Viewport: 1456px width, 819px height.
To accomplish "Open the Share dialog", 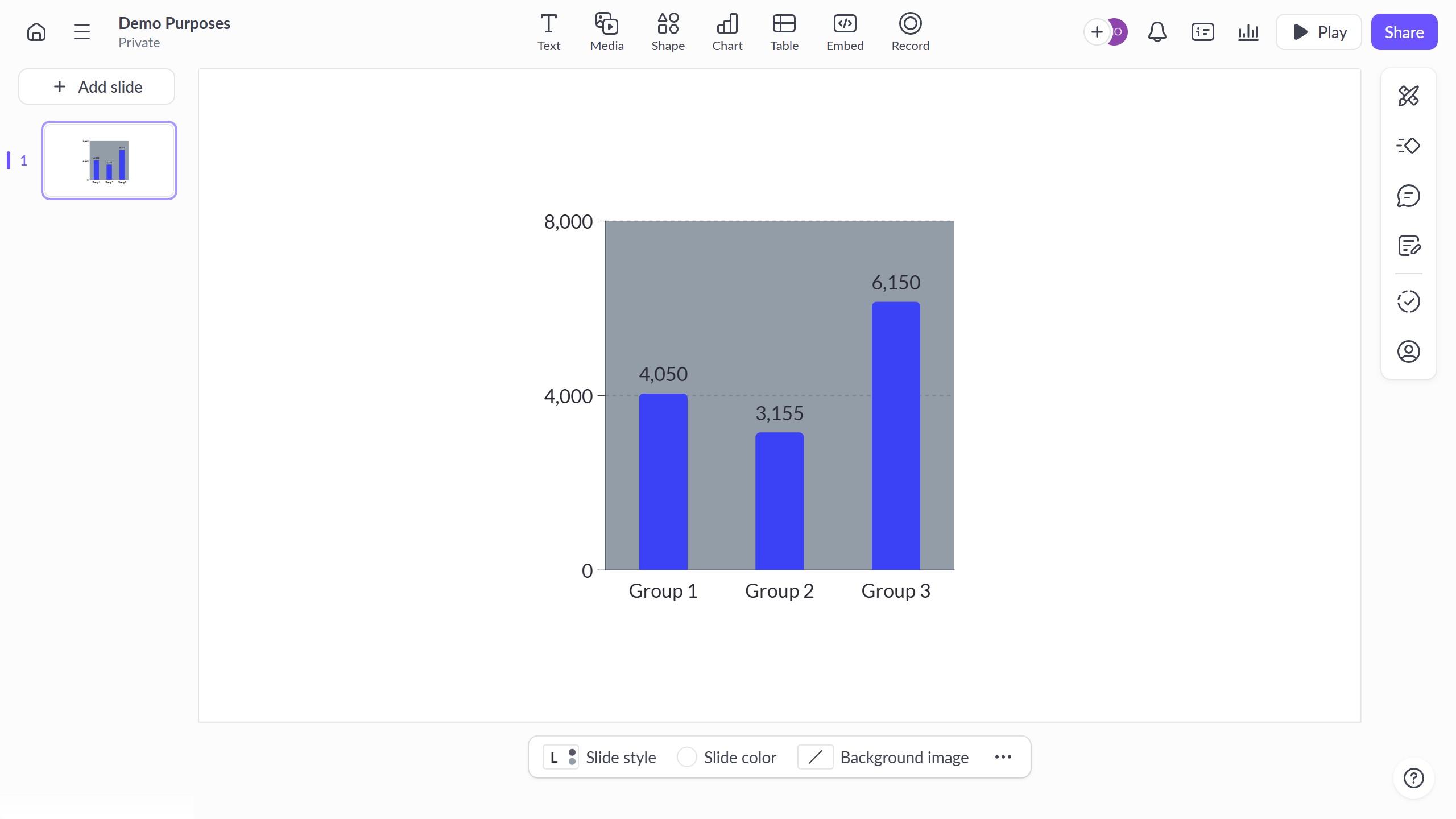I will tap(1403, 31).
